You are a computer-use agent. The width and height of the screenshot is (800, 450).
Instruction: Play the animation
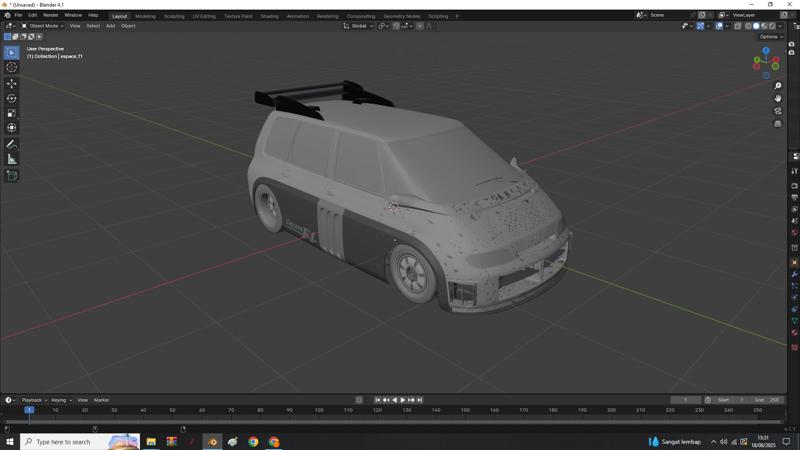pos(403,400)
